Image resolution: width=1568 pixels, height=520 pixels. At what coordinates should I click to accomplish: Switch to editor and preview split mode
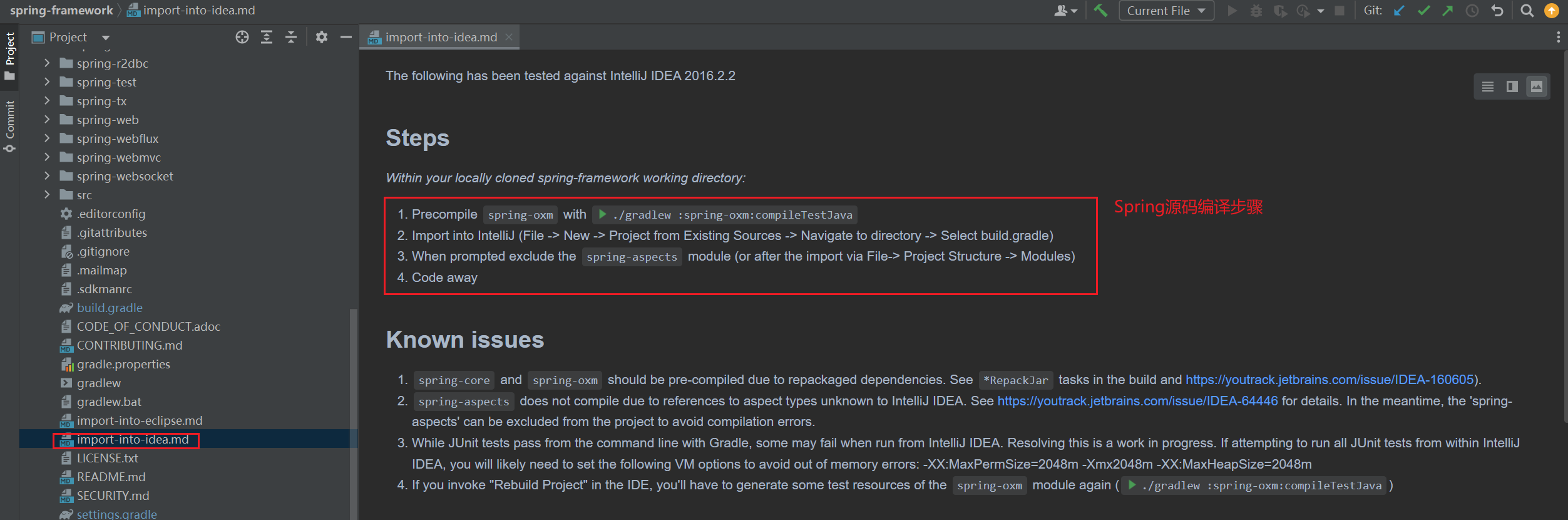pyautogui.click(x=1512, y=86)
